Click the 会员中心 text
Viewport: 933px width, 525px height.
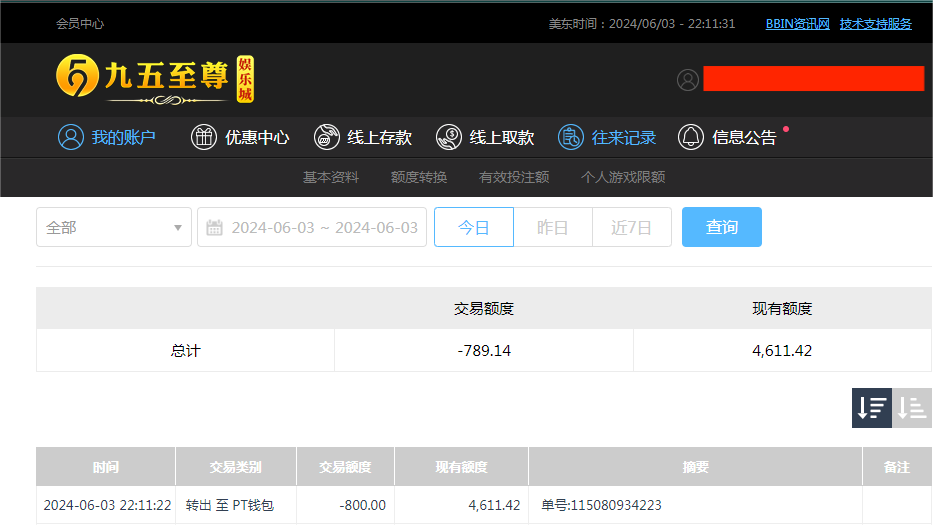pos(80,24)
